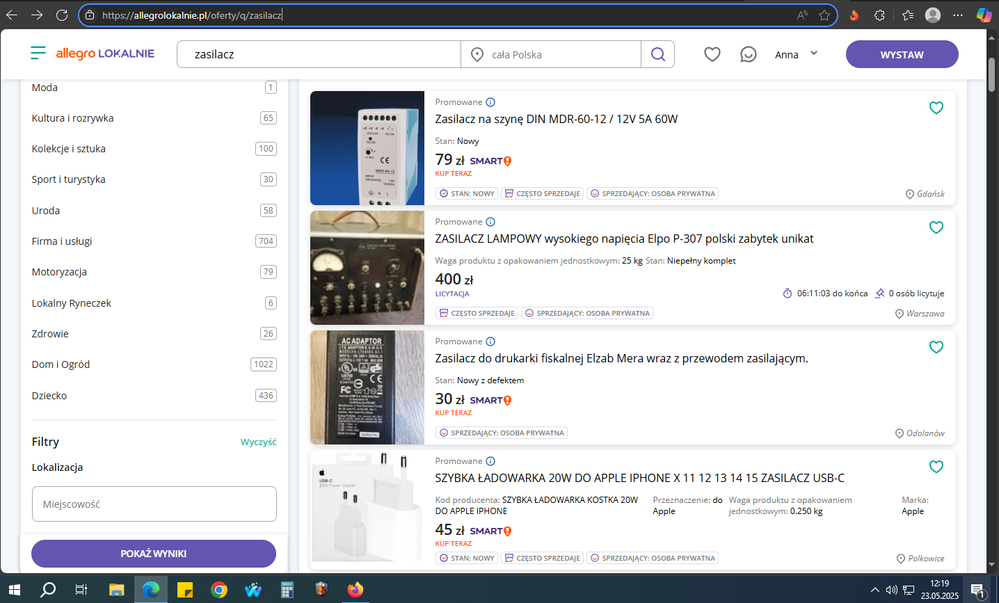Select the Dom i Ogród category

[x=59, y=364]
